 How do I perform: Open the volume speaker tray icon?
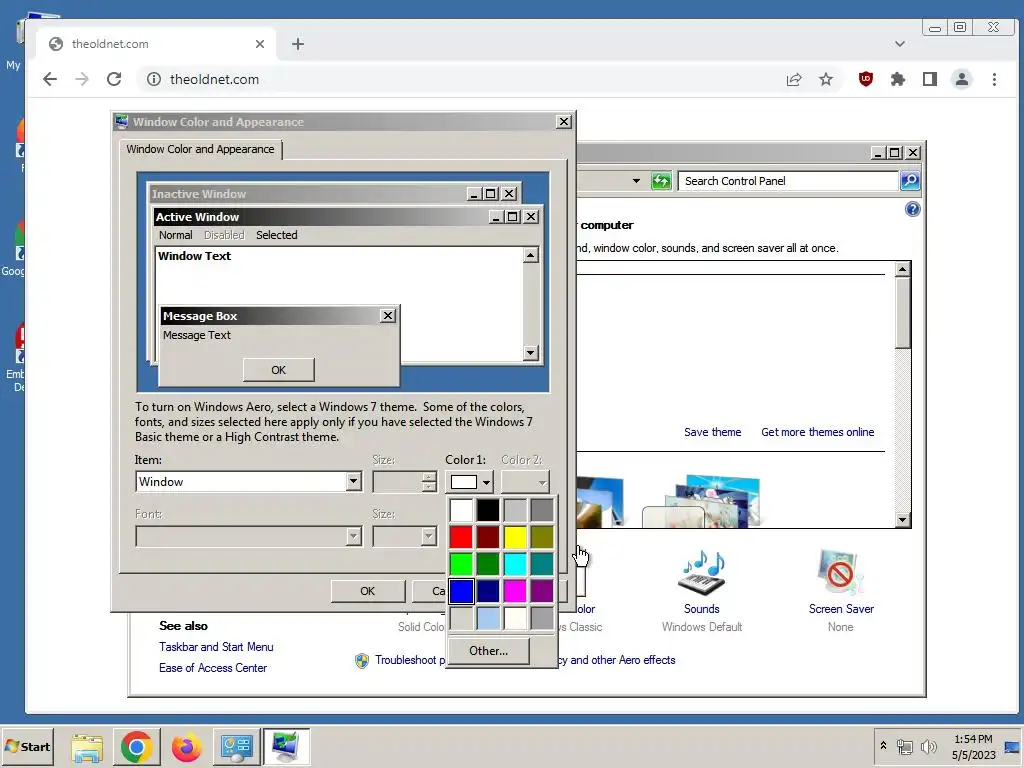(928, 746)
